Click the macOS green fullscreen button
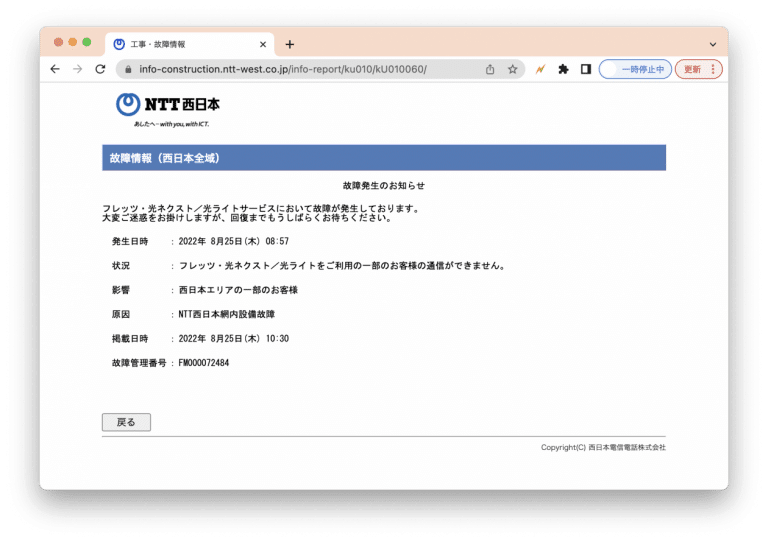 coord(87,42)
